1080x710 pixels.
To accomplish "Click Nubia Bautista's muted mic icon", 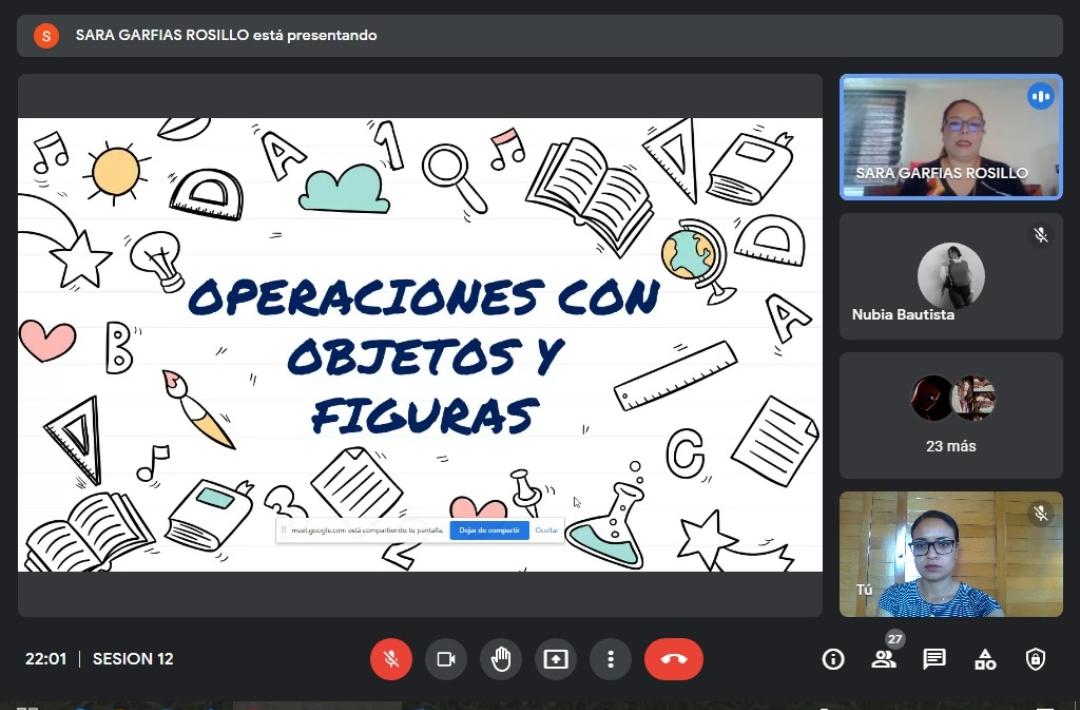I will coord(1041,235).
